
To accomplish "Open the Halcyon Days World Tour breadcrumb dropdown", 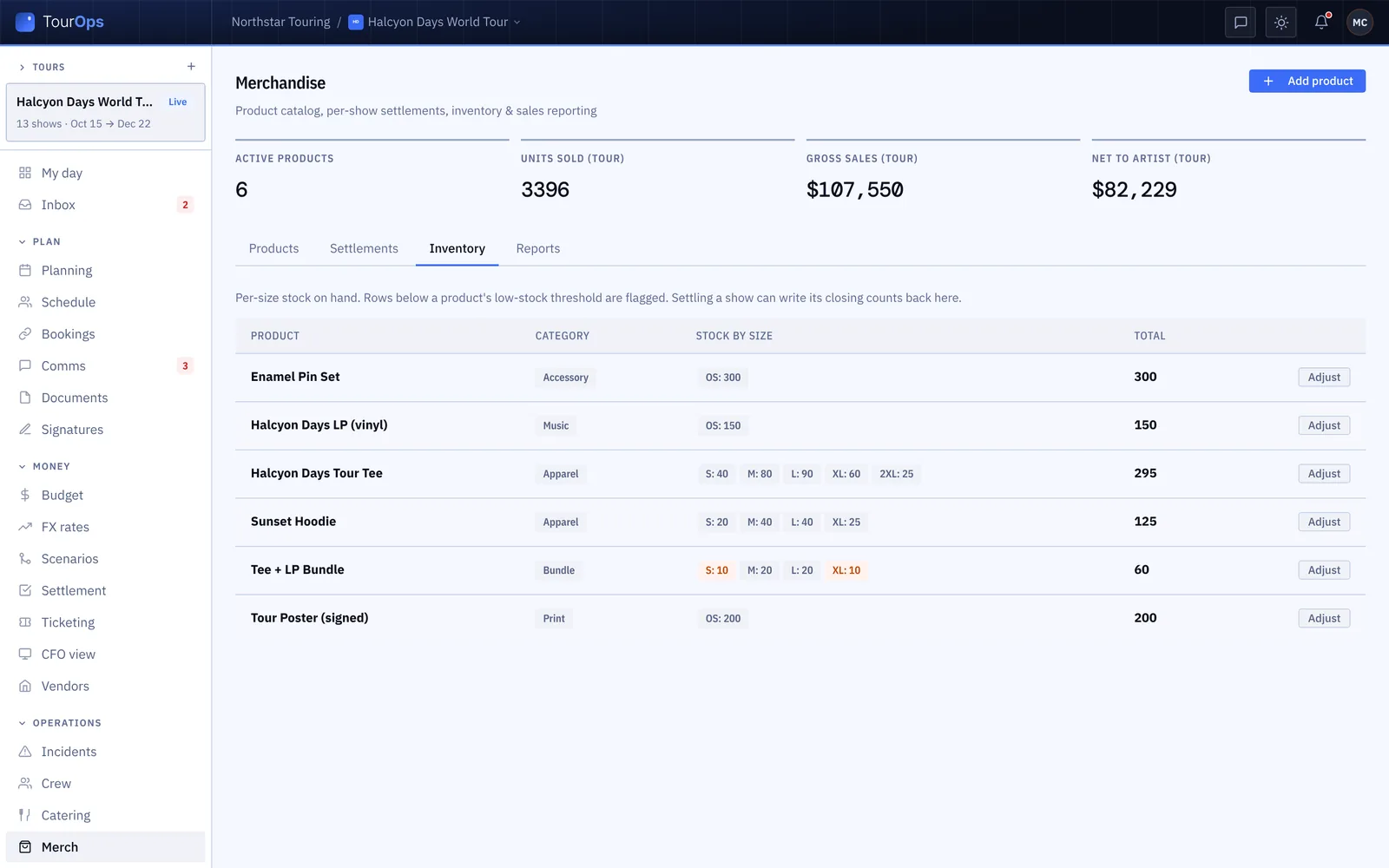I will click(434, 22).
